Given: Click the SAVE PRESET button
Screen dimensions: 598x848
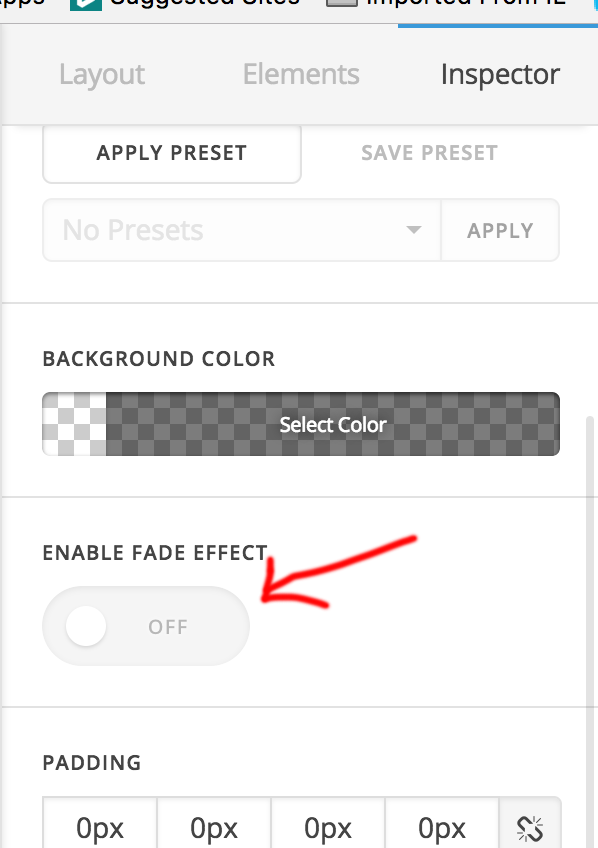Looking at the screenshot, I should 429,153.
